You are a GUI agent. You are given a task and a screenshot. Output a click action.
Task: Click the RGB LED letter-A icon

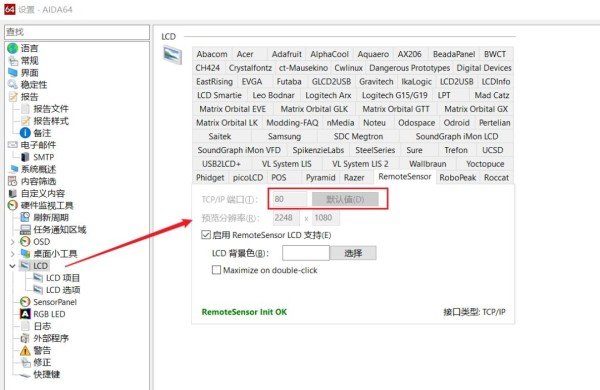tap(25, 314)
